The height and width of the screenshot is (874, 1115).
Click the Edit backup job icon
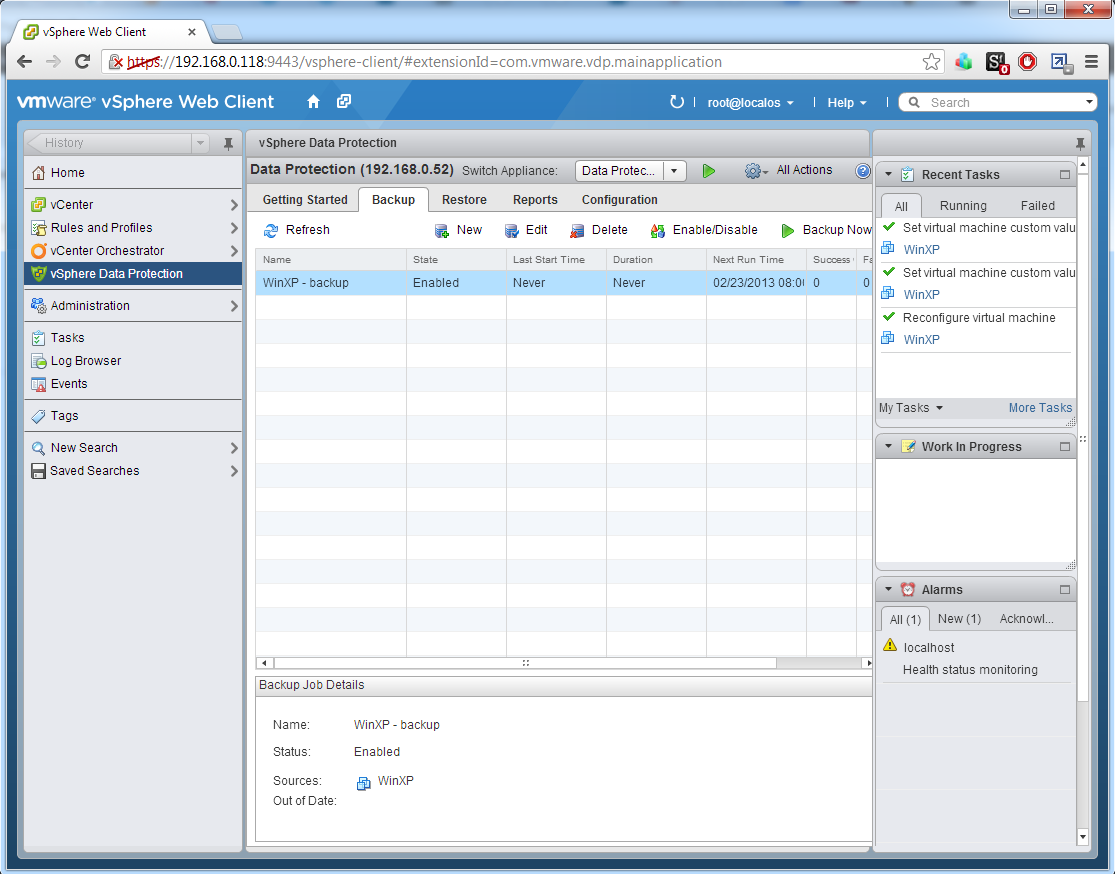pyautogui.click(x=512, y=230)
